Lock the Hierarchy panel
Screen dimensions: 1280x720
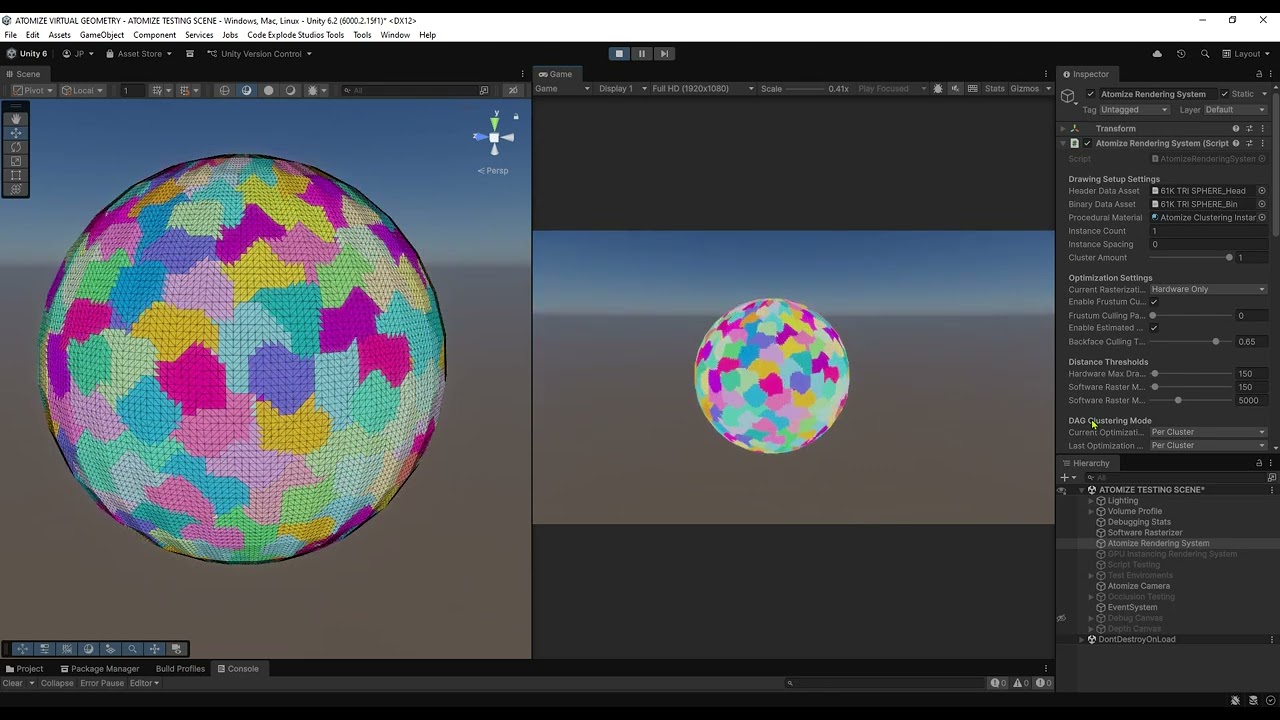point(1259,463)
